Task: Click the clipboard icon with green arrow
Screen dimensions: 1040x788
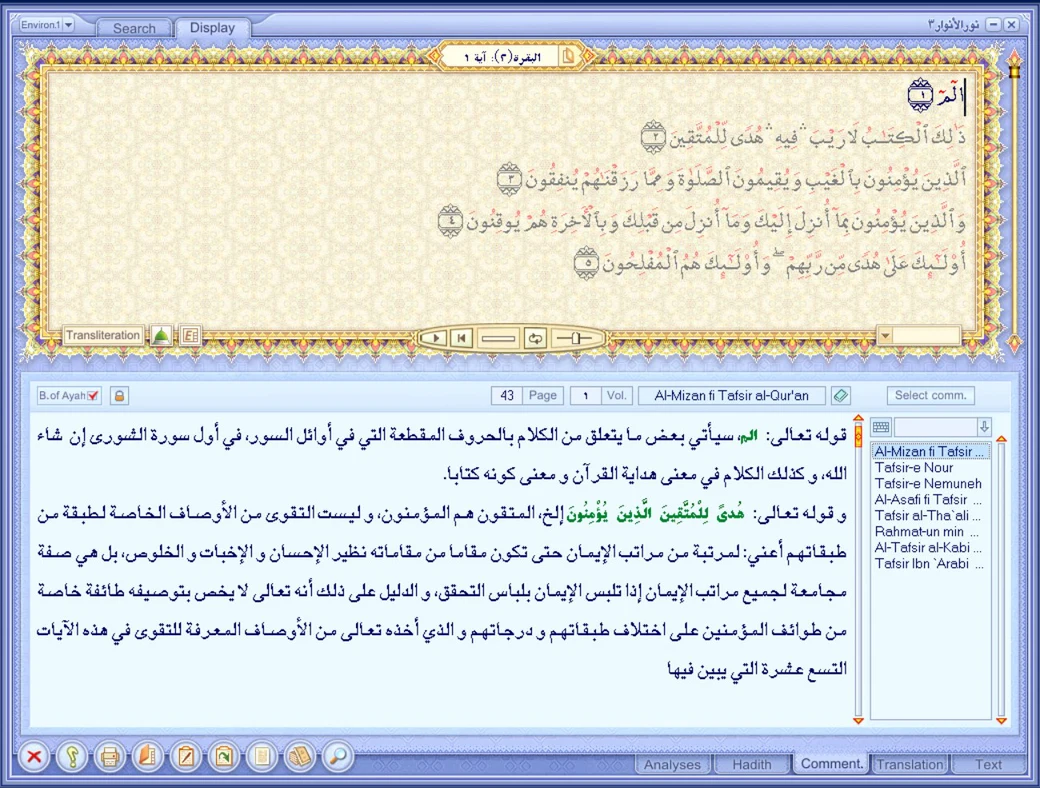Action: point(224,757)
